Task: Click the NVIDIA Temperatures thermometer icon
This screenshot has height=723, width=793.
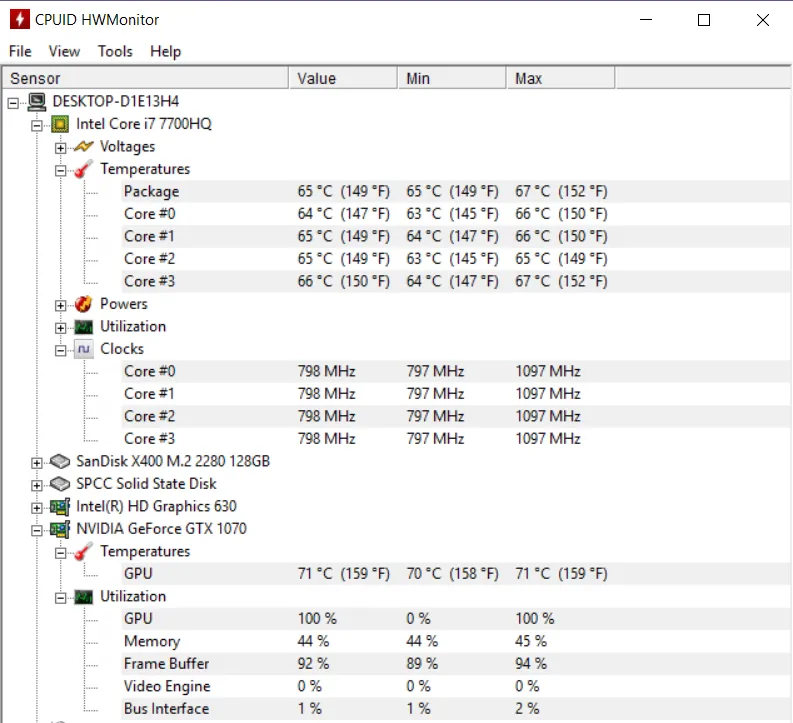Action: [84, 552]
